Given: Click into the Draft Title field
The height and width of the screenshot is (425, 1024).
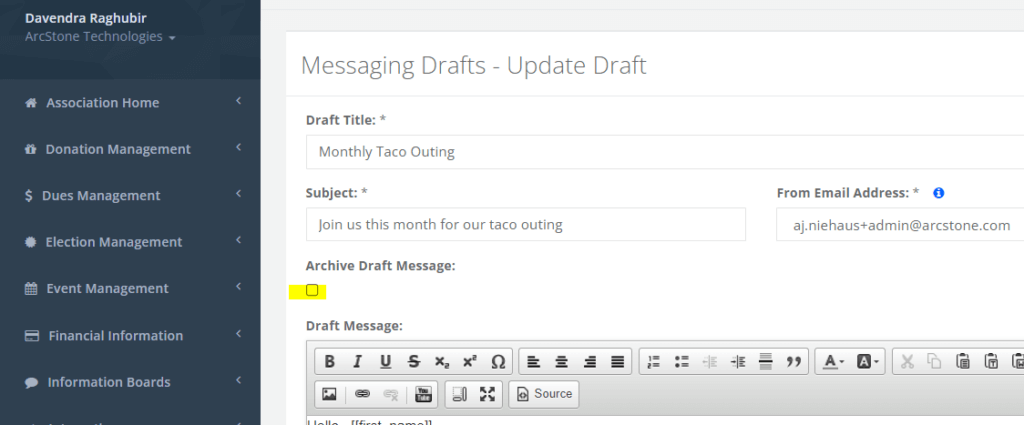Looking at the screenshot, I should click(660, 152).
